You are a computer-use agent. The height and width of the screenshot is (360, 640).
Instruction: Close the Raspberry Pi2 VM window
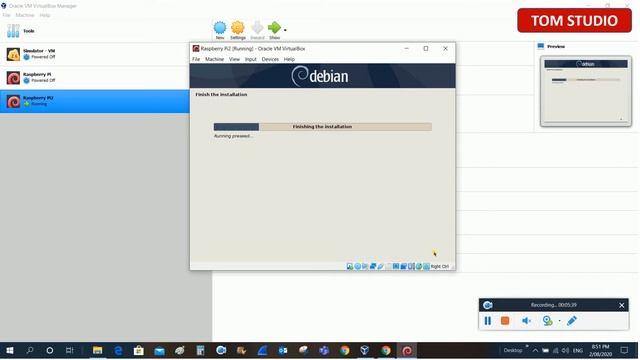point(445,49)
